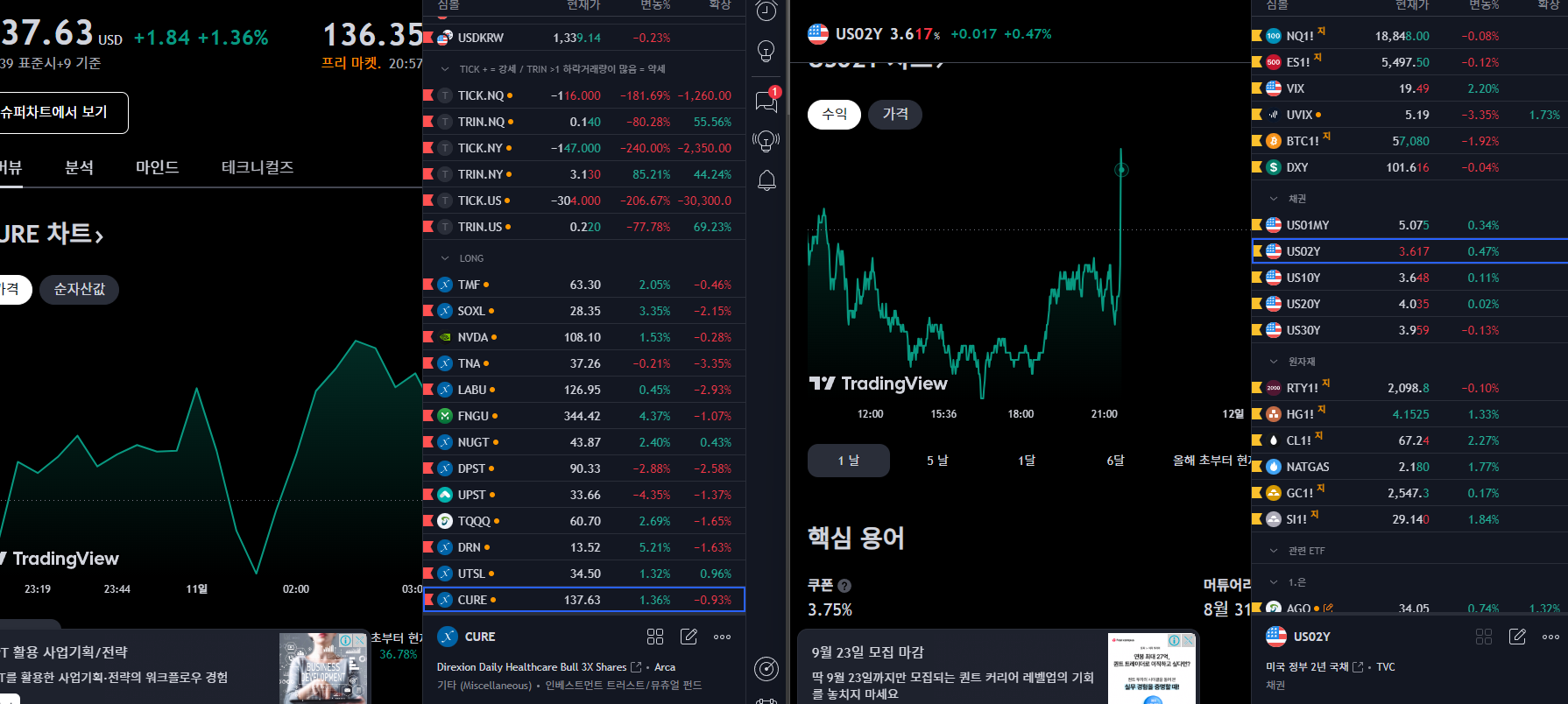Toggle the red flag on TQQQ row
1568x704 pixels.
coord(428,521)
